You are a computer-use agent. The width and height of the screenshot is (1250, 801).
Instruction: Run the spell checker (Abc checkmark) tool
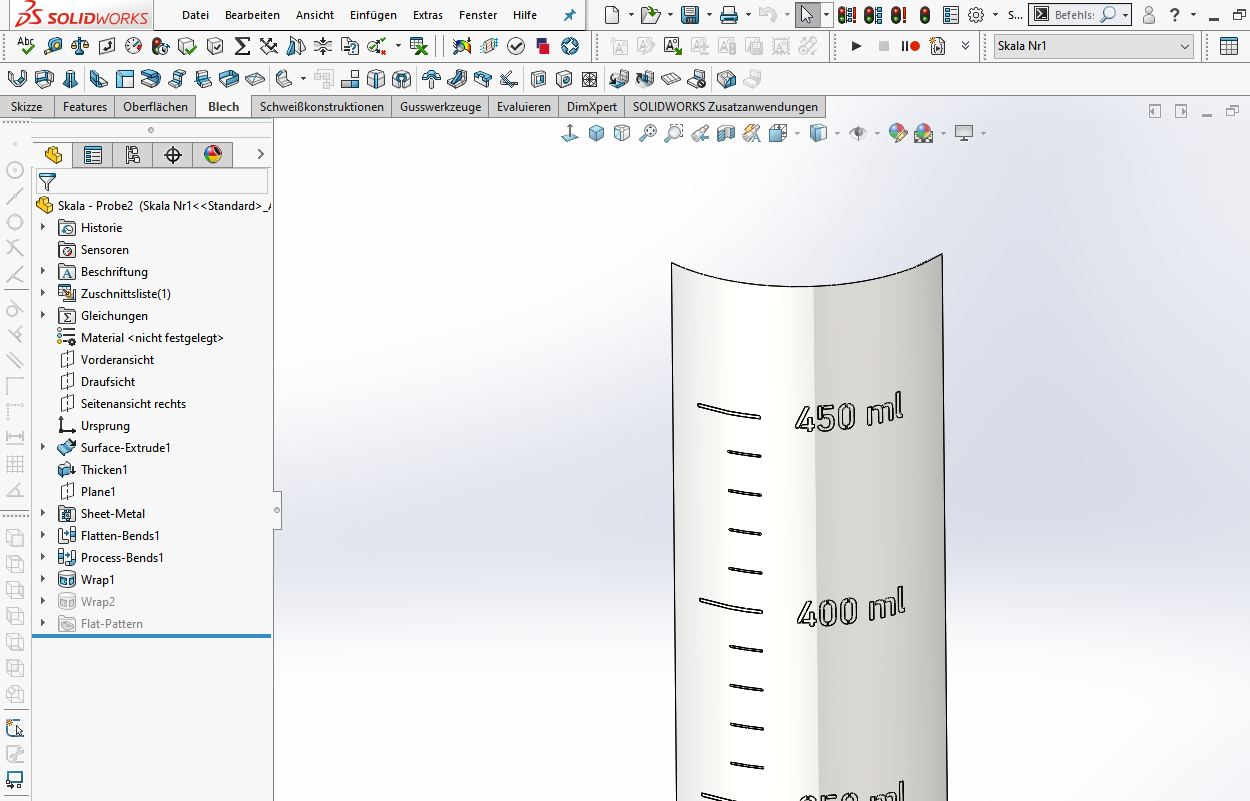pyautogui.click(x=26, y=46)
